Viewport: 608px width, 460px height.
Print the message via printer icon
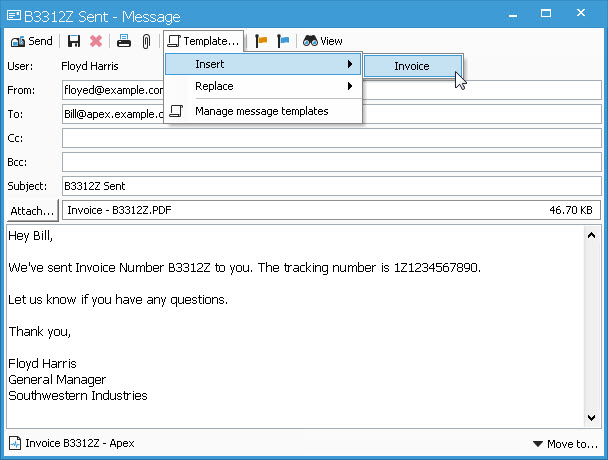(x=124, y=41)
